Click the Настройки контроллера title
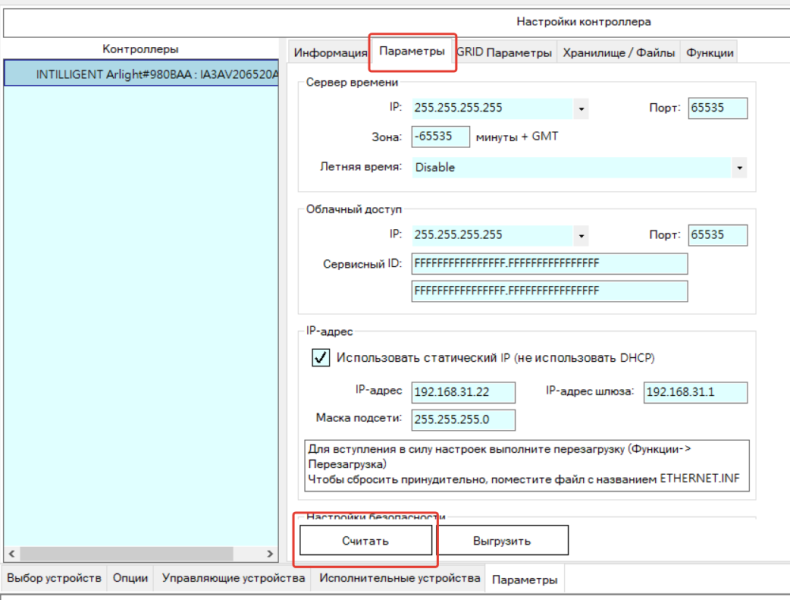This screenshot has height=600, width=790. [x=583, y=22]
